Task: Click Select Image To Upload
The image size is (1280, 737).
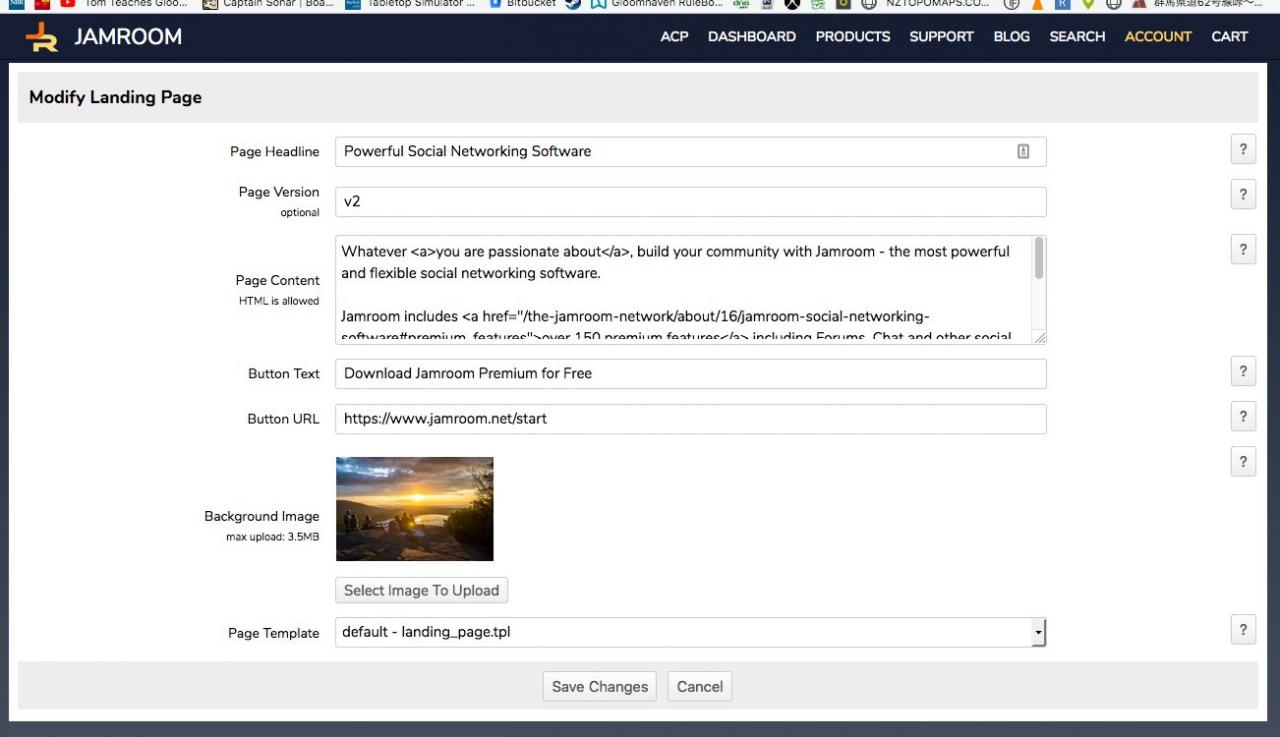Action: tap(421, 591)
